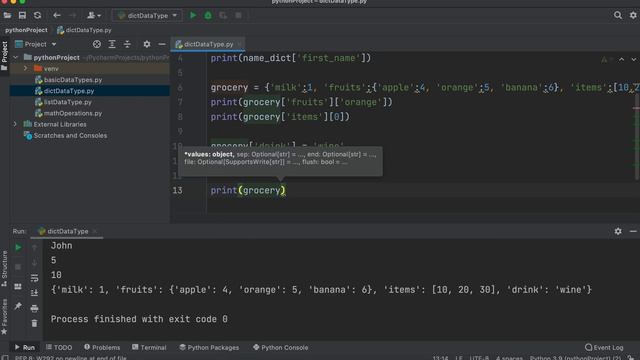Screen dimensions: 640x360
Task: Open the Event Log
Action: (x=604, y=347)
